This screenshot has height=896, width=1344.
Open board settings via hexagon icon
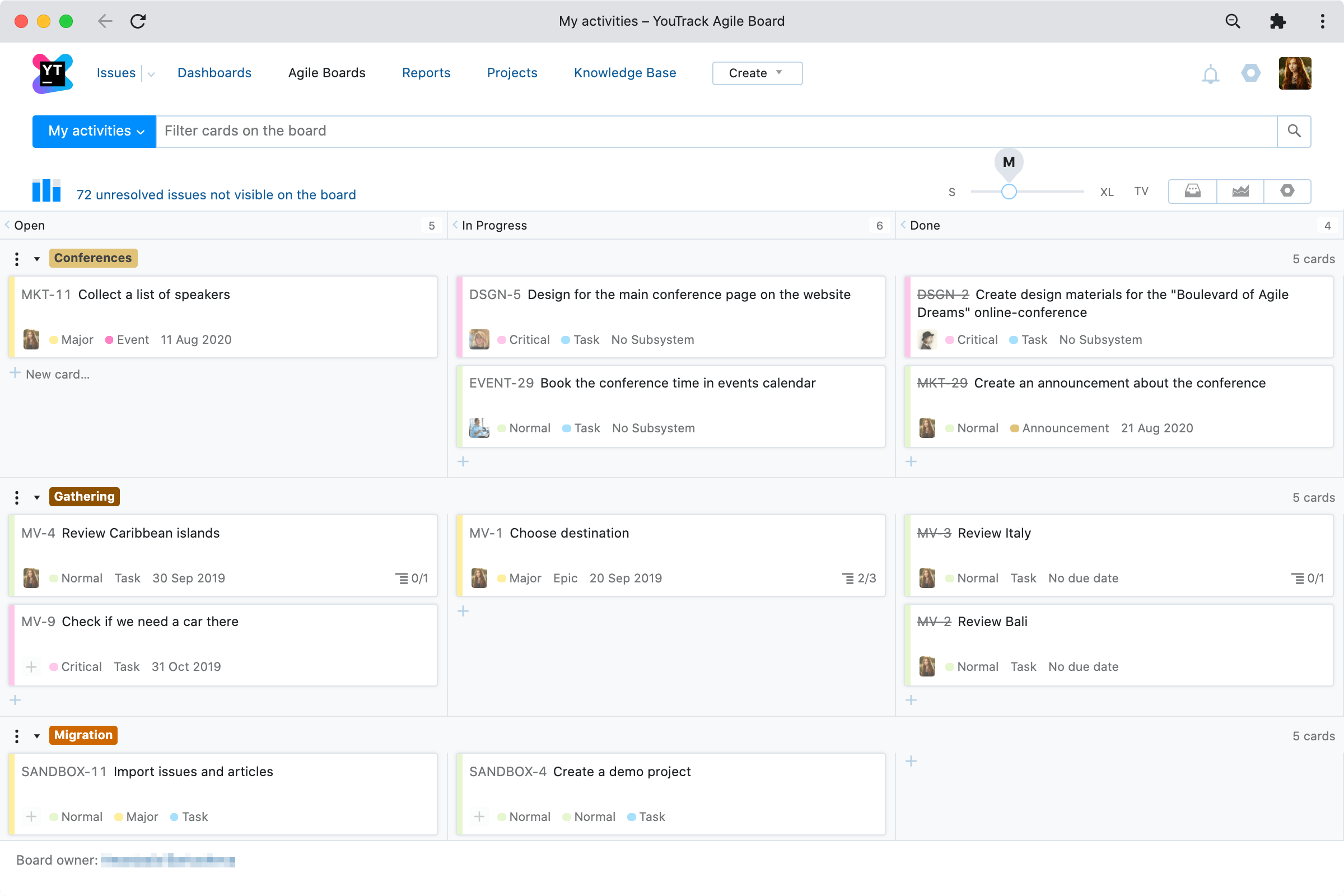(x=1287, y=191)
